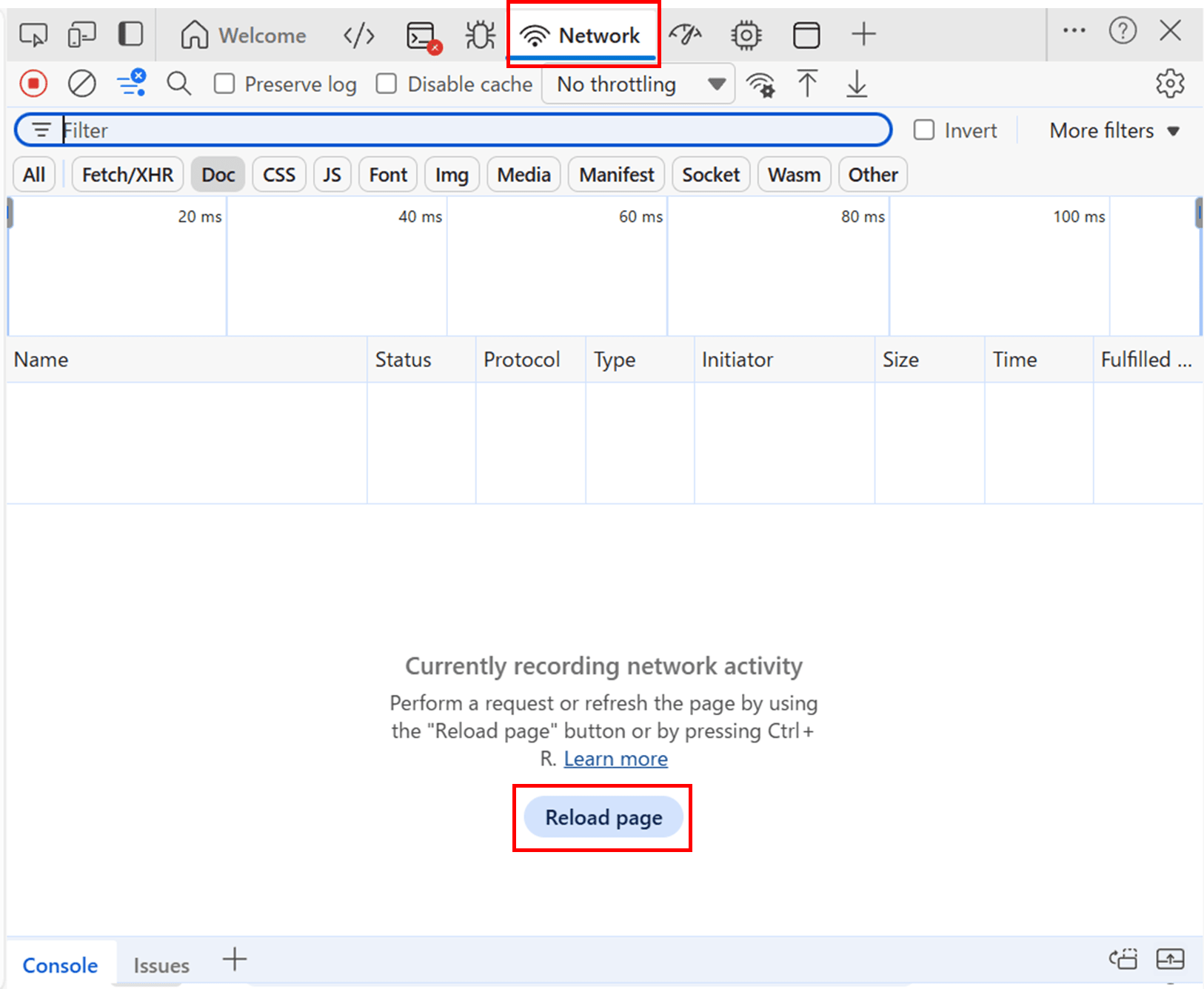
Task: Click the Reload page button
Action: 603,817
